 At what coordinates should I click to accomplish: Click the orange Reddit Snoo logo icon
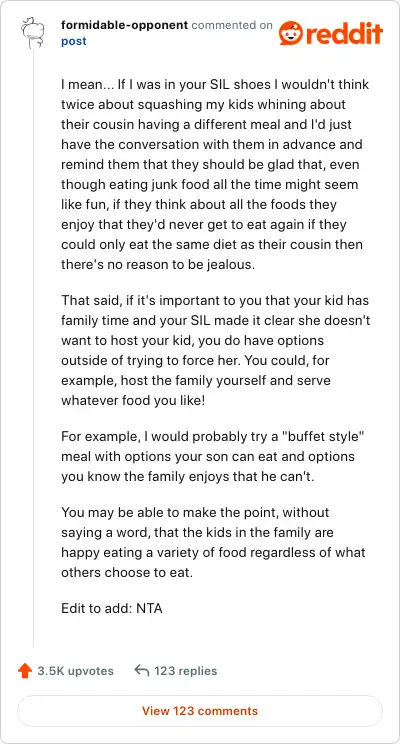point(291,33)
